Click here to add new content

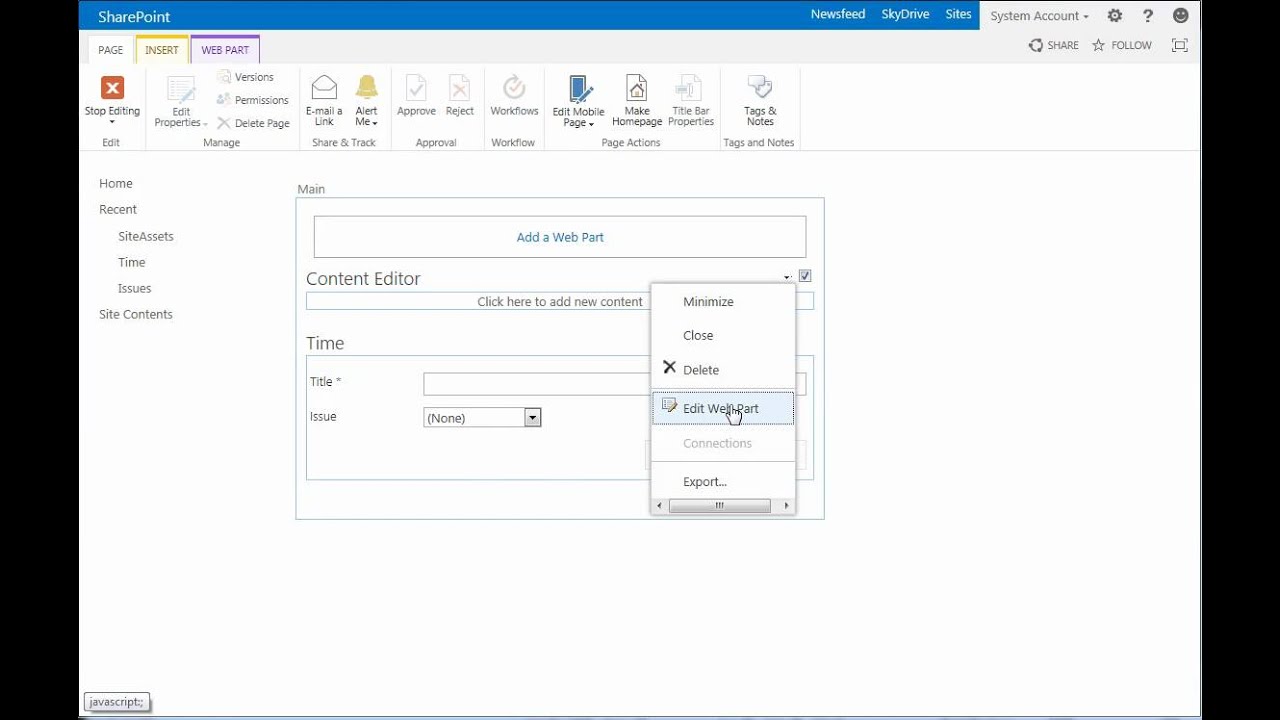coord(560,302)
